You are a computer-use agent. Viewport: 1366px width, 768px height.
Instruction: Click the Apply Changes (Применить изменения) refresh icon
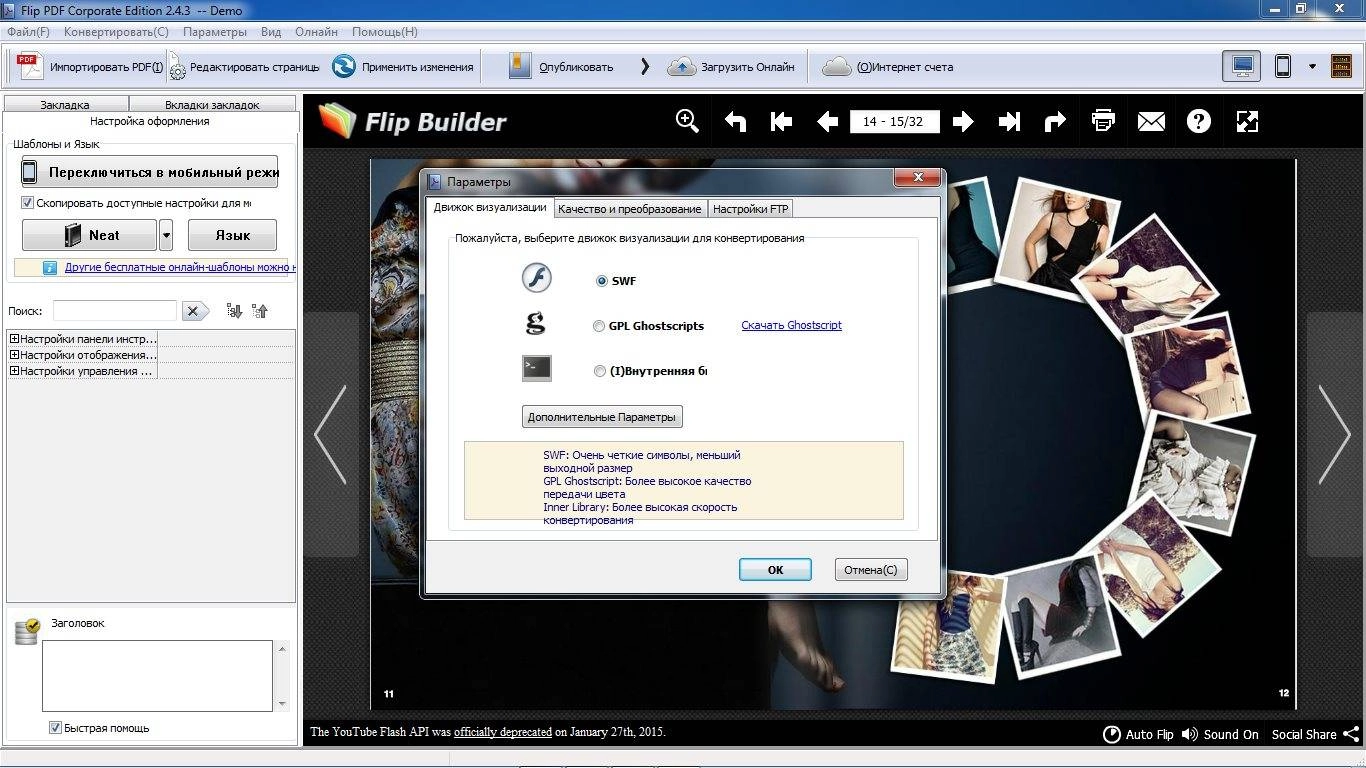coord(344,67)
